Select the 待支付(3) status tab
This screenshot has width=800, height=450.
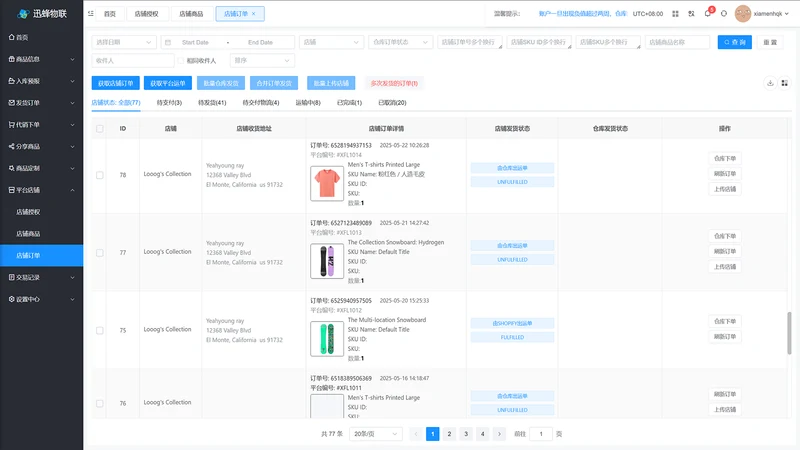(x=169, y=103)
